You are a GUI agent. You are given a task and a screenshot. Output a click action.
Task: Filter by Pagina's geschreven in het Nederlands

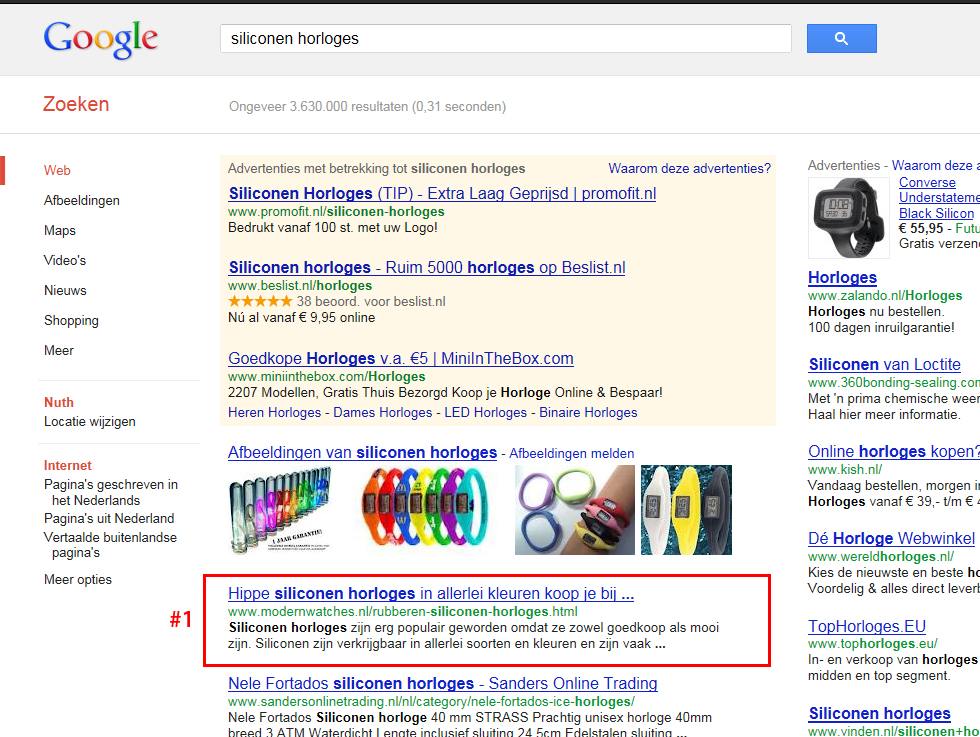click(x=111, y=493)
